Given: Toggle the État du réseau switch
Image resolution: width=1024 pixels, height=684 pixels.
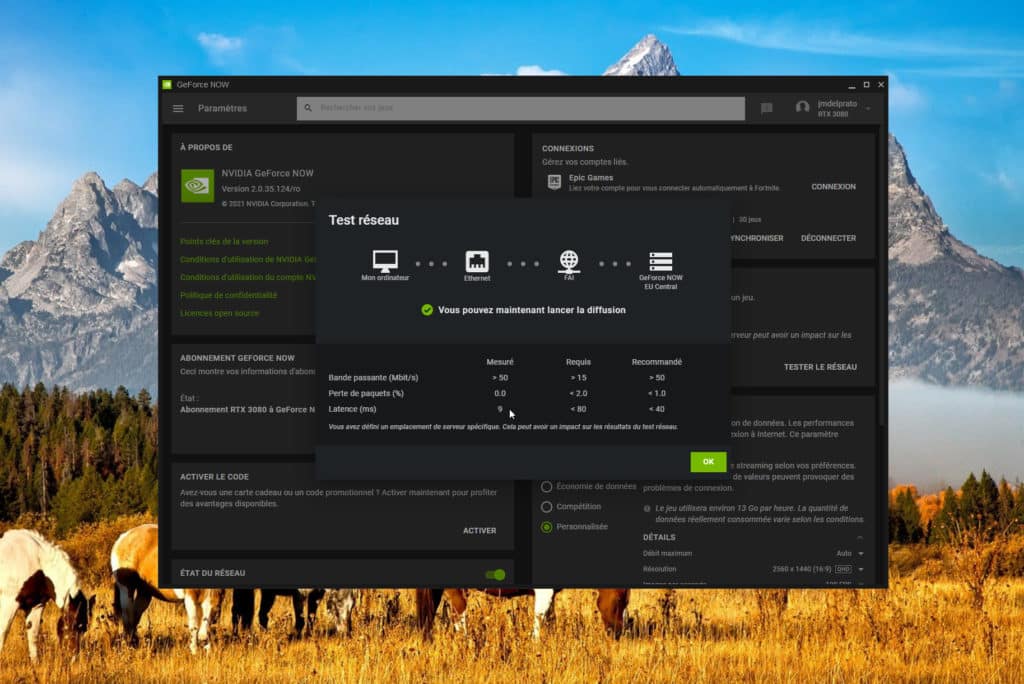Looking at the screenshot, I should pos(495,575).
